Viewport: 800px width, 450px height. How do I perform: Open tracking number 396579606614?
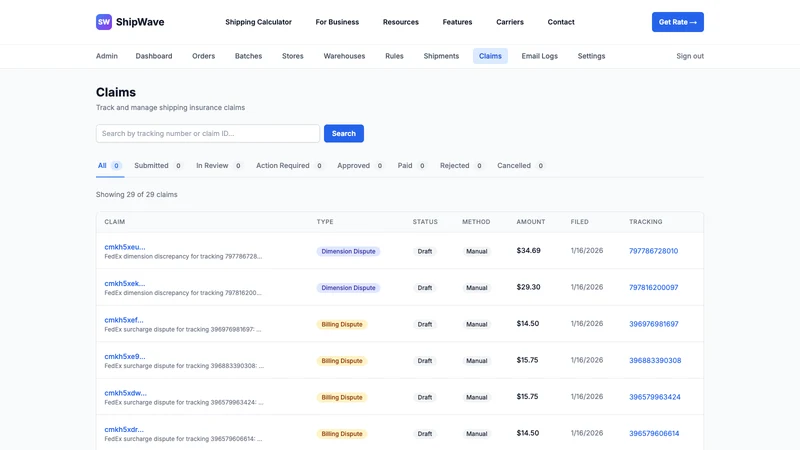(654, 434)
